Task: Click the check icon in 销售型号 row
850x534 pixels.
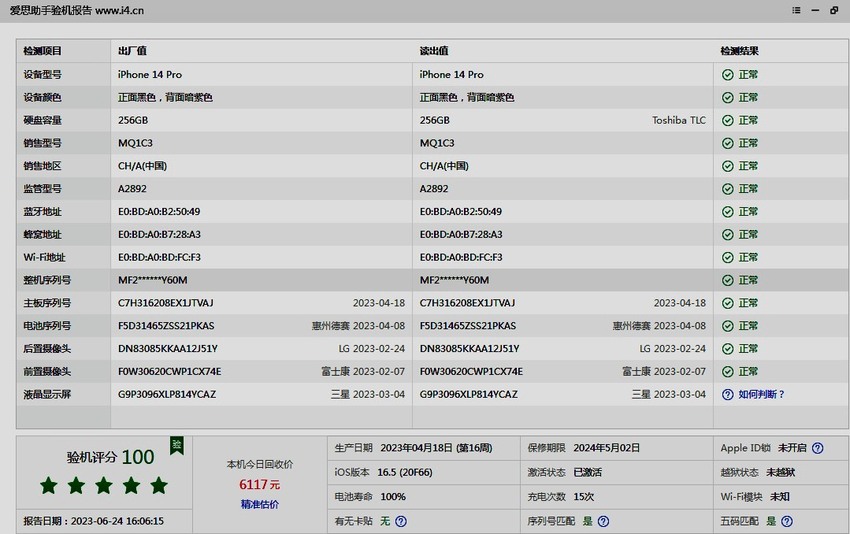Action: pos(727,143)
